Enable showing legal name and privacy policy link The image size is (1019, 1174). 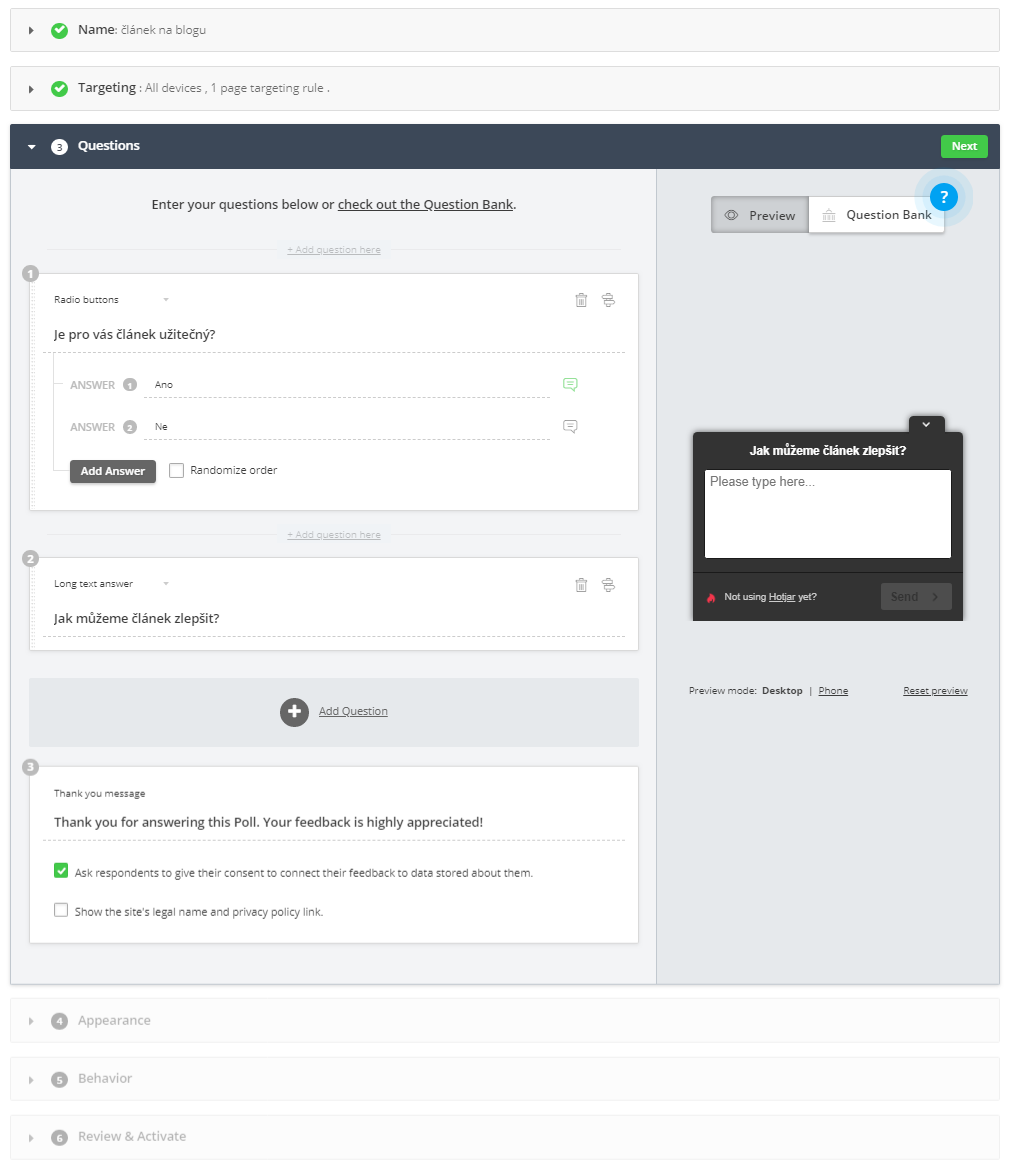pyautogui.click(x=61, y=910)
